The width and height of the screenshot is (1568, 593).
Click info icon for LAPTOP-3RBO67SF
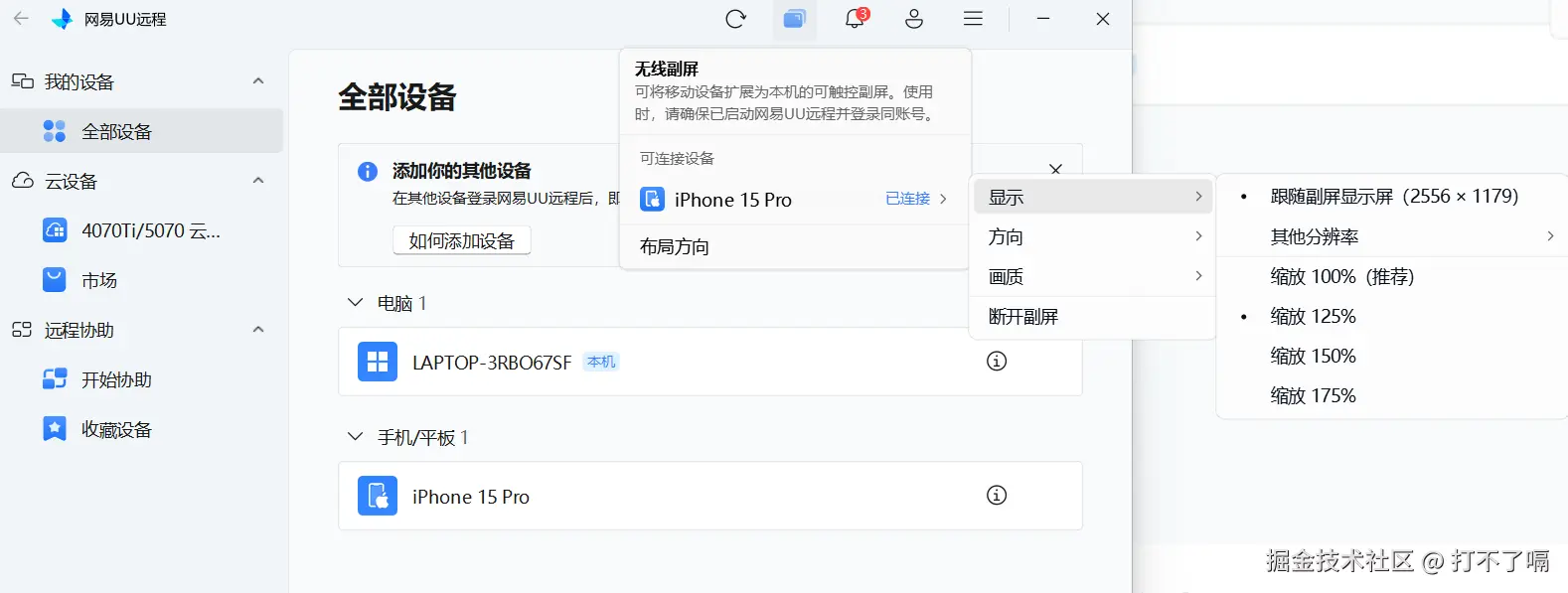997,362
